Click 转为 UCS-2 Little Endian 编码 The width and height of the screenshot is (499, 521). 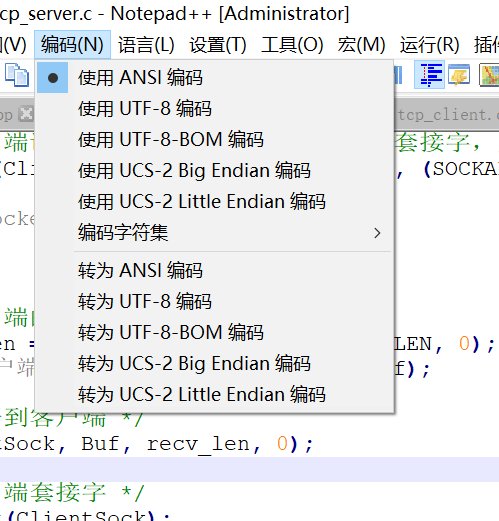coord(215,394)
